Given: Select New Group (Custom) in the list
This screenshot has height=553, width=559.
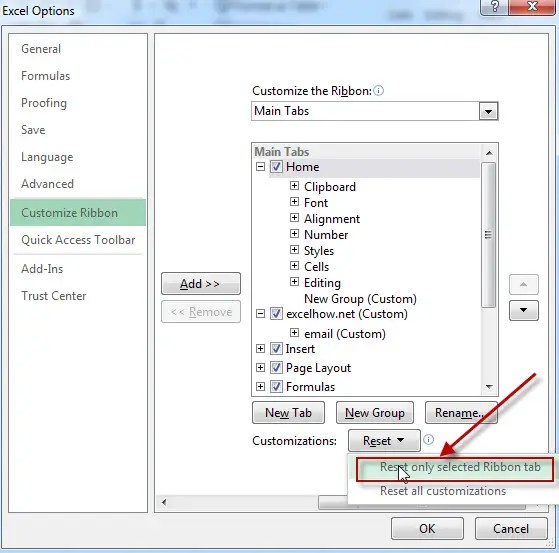Looking at the screenshot, I should (360, 299).
